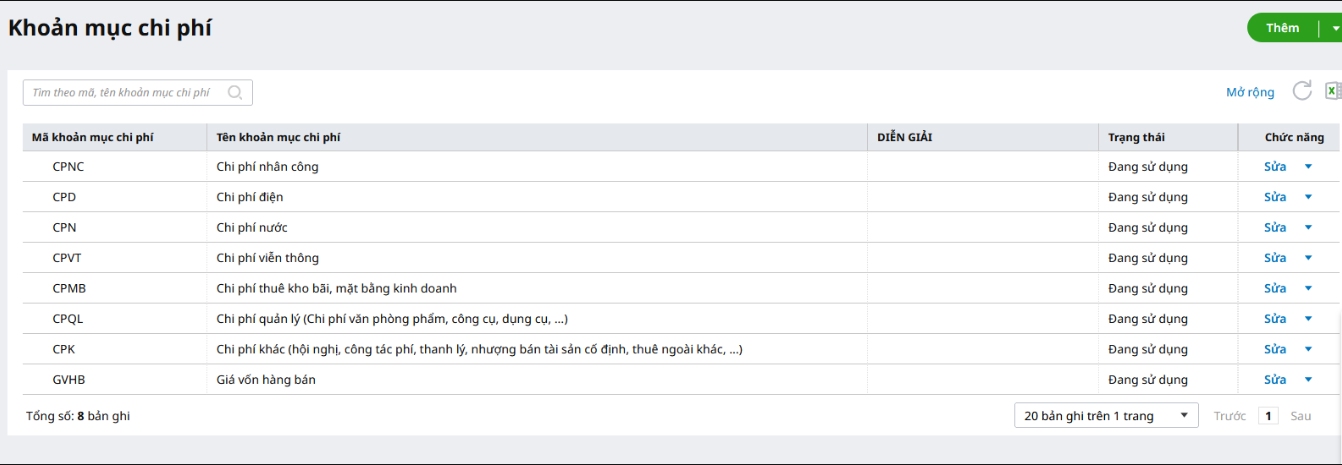Click the green Thêm button
The width and height of the screenshot is (1342, 465).
tap(1282, 28)
